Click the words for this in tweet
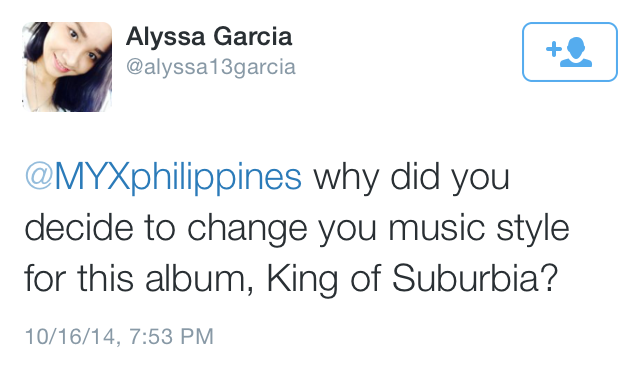 click(x=79, y=279)
